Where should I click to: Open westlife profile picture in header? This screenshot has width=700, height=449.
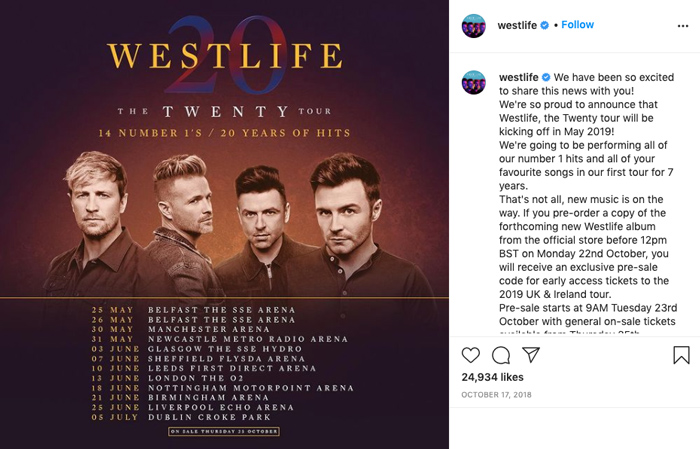474,25
